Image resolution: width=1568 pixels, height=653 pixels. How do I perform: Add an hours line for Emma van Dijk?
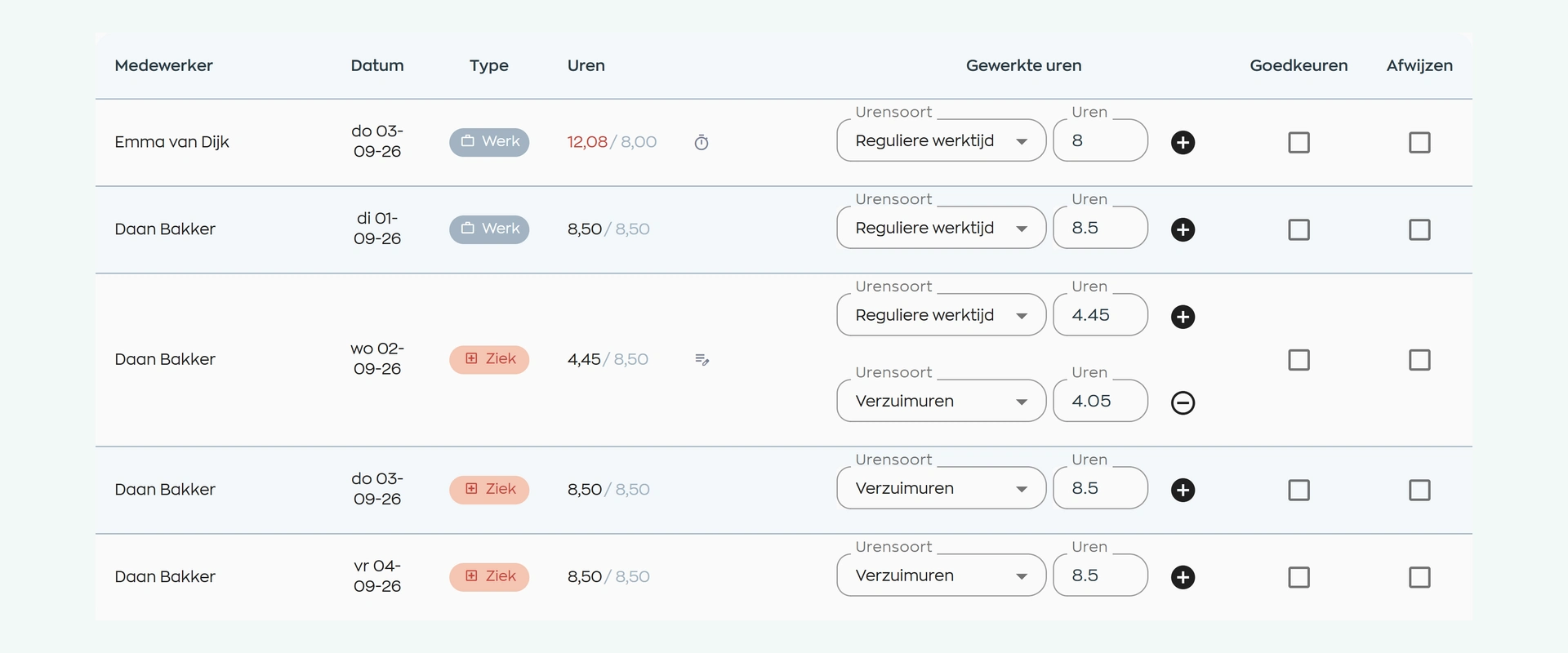(x=1183, y=142)
